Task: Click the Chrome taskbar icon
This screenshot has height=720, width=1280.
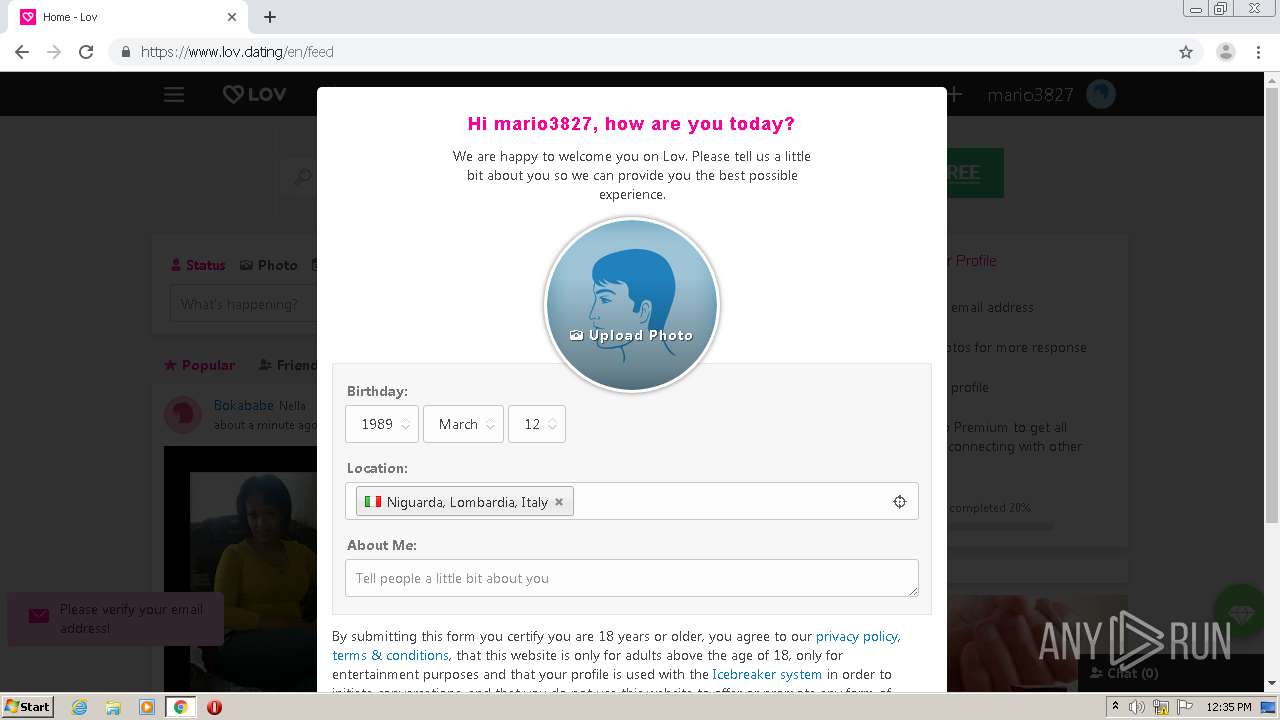Action: pos(181,707)
